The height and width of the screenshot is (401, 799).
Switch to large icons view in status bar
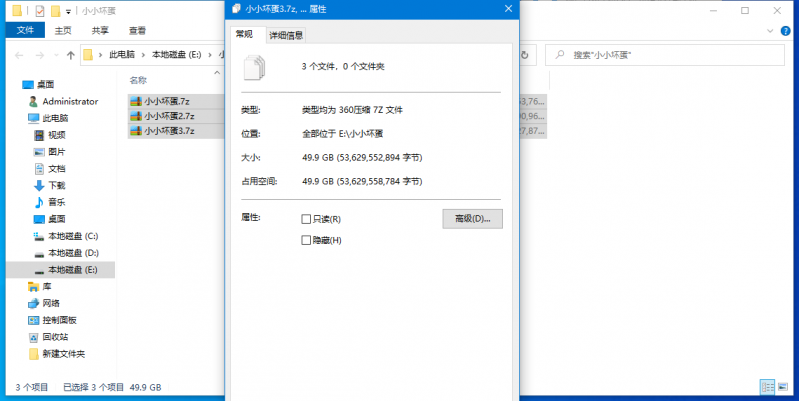pyautogui.click(x=785, y=386)
